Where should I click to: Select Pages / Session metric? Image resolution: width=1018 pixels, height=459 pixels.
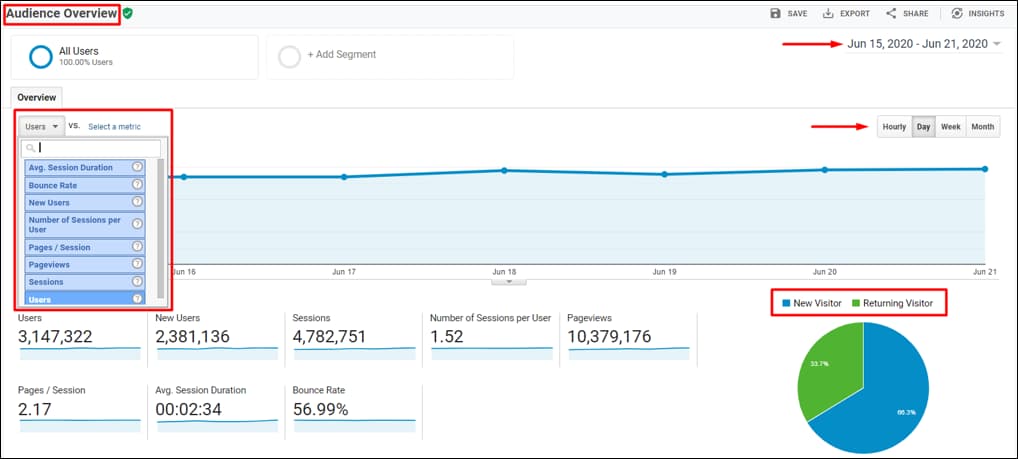tap(85, 247)
